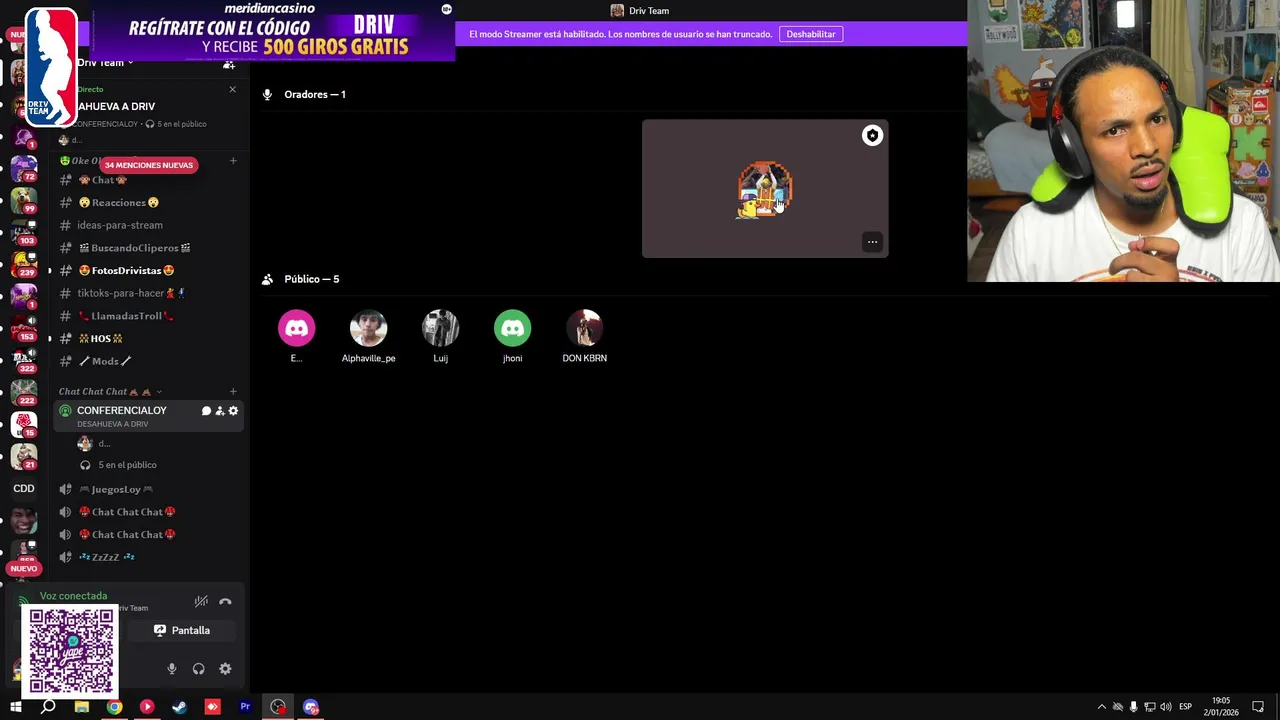Click 34 MENCIONES NUEVAS pill
The height and width of the screenshot is (720, 1280).
coord(149,165)
